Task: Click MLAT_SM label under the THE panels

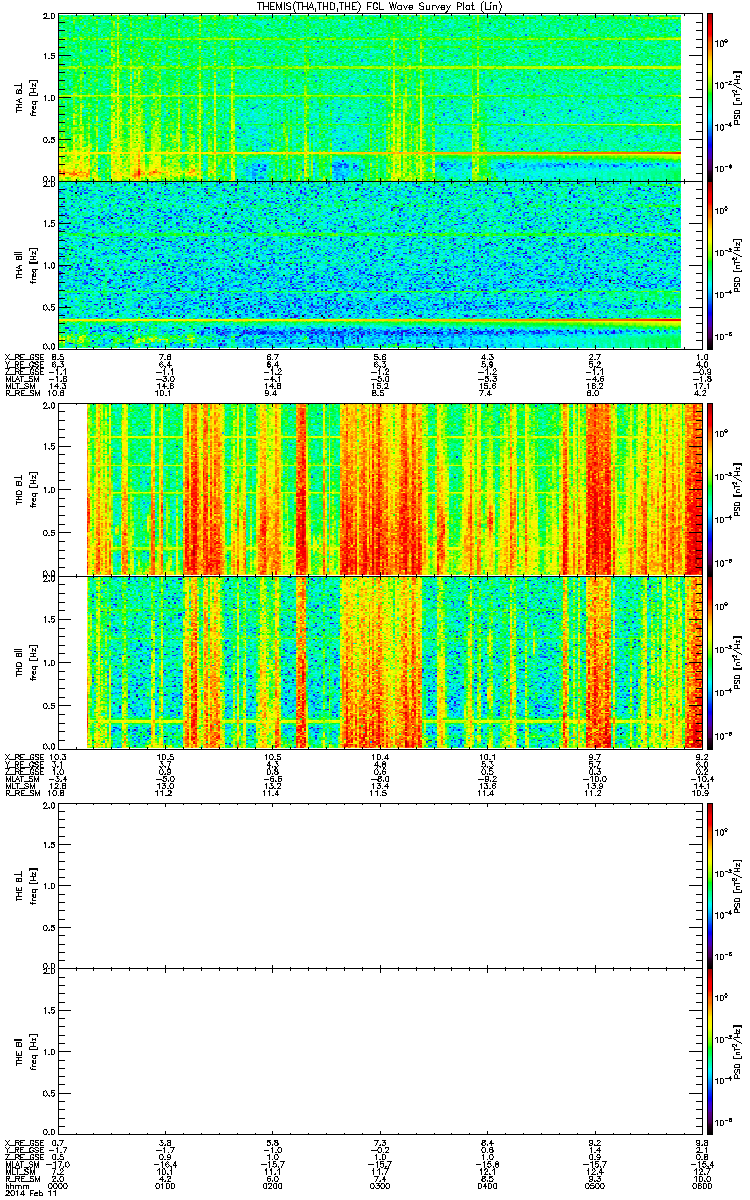Action: [21, 1165]
